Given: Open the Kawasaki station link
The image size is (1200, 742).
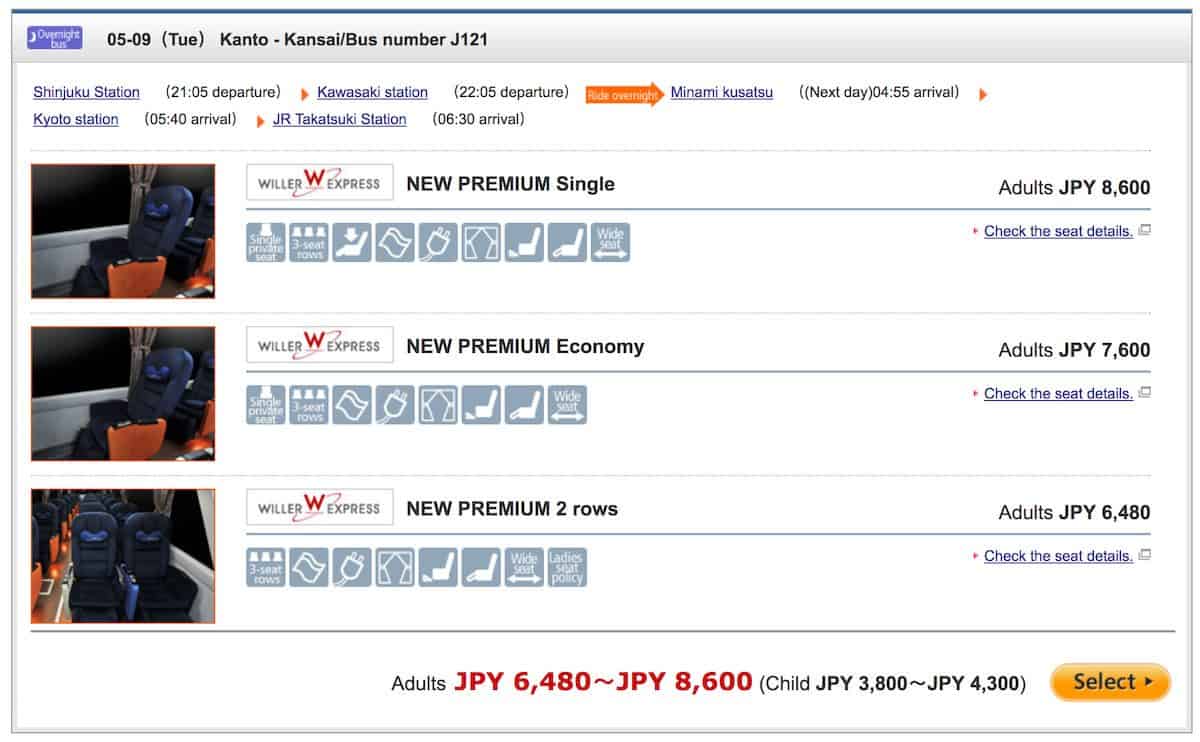Looking at the screenshot, I should [x=372, y=92].
